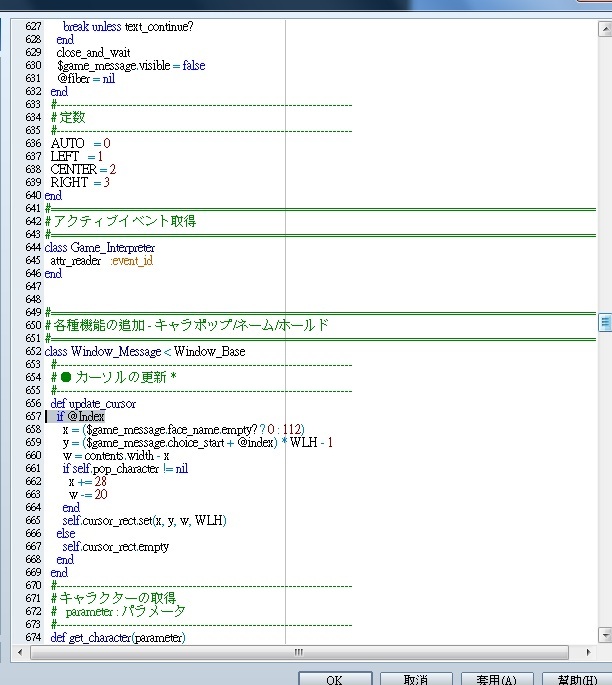The height and width of the screenshot is (685, 612).
Task: Click the vertical scrollbar up arrow
Action: (x=605, y=29)
